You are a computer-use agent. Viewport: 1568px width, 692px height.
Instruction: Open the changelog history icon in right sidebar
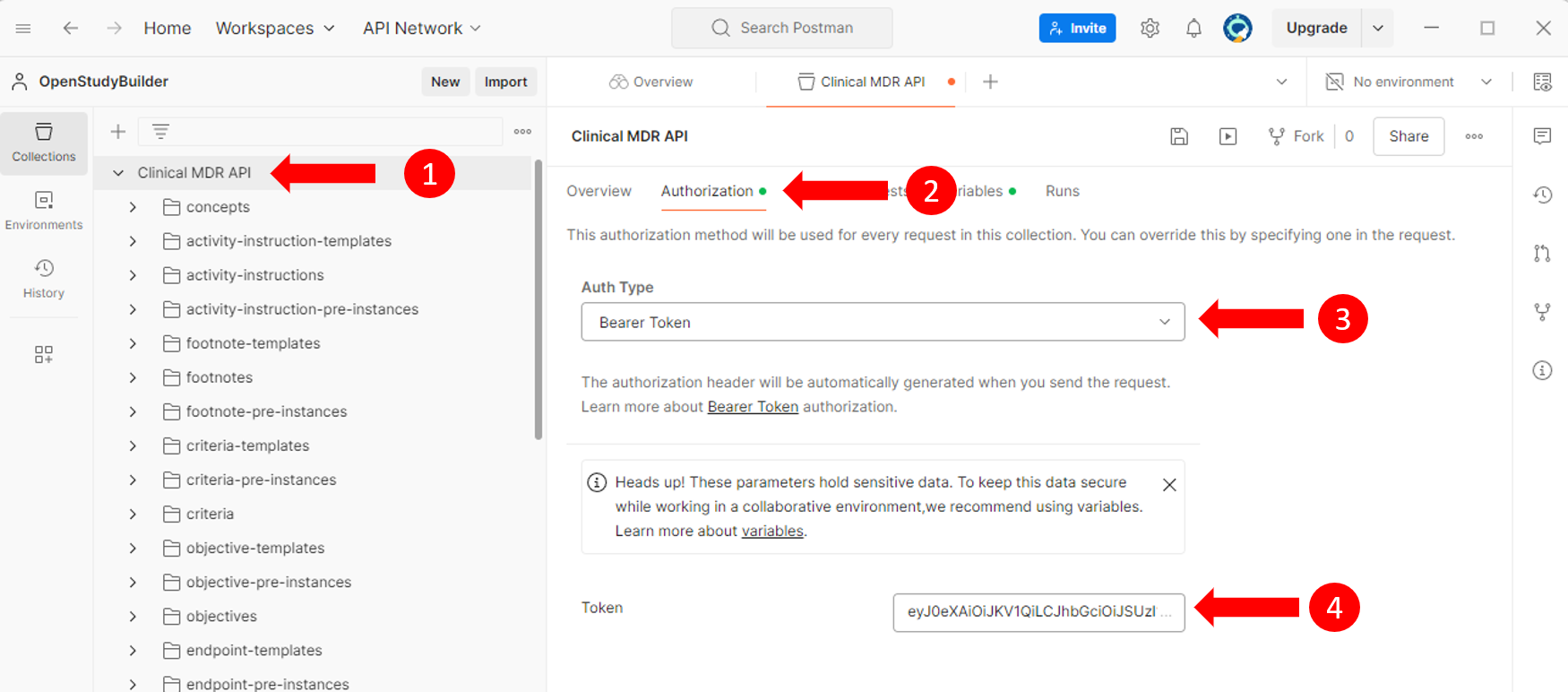pos(1542,195)
